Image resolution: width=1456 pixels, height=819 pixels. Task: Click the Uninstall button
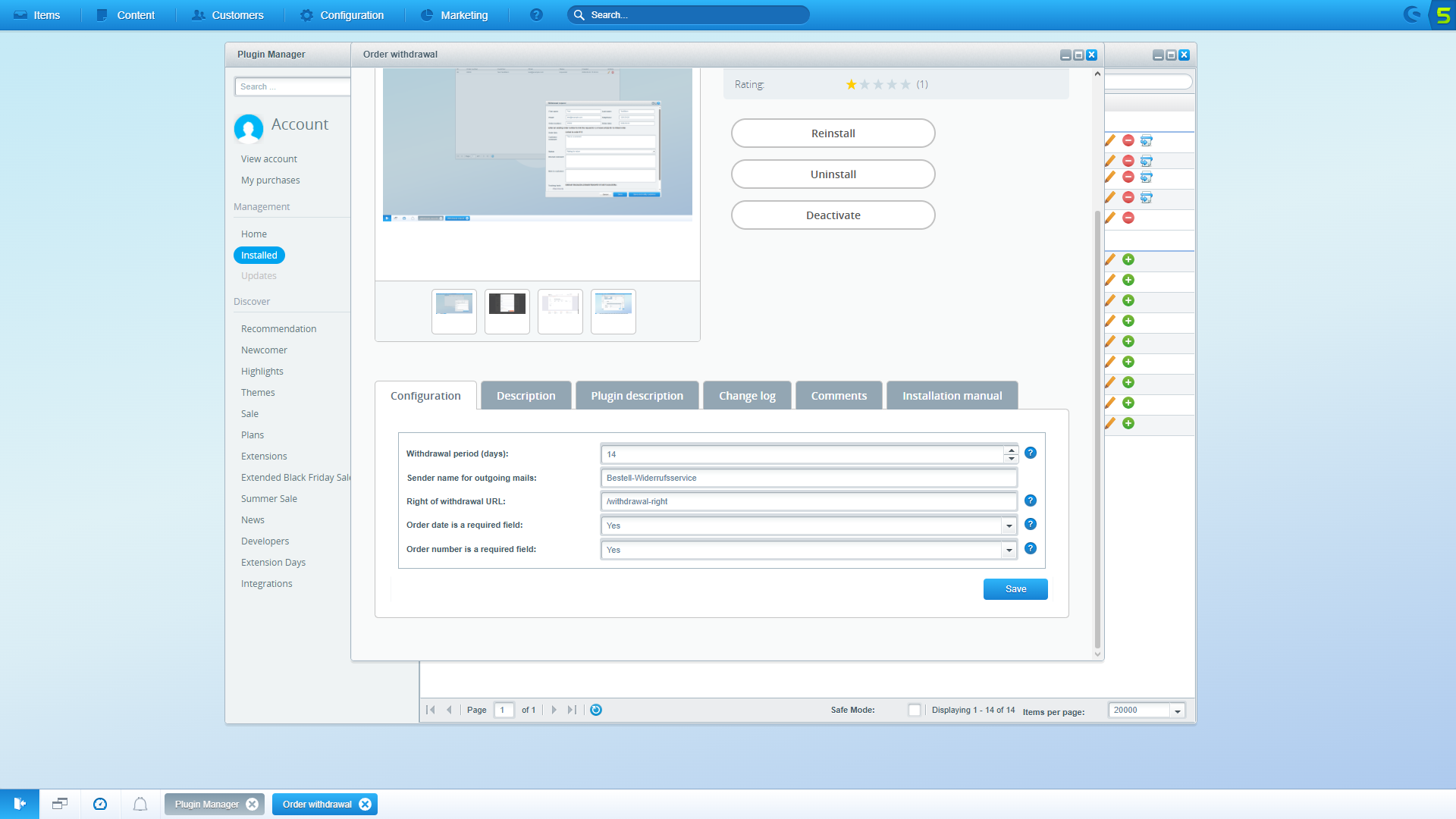click(833, 174)
